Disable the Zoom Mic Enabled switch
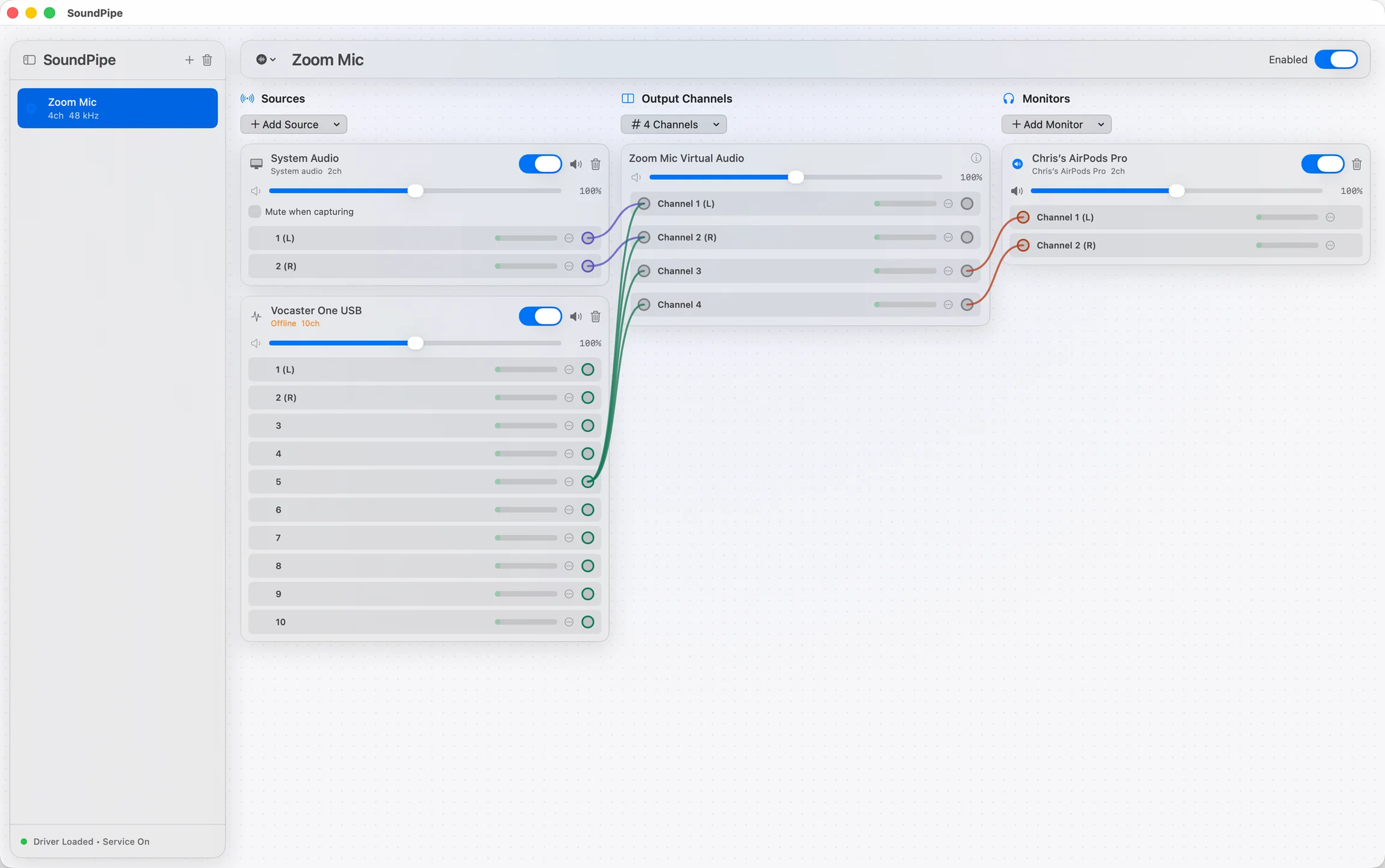 [1336, 60]
